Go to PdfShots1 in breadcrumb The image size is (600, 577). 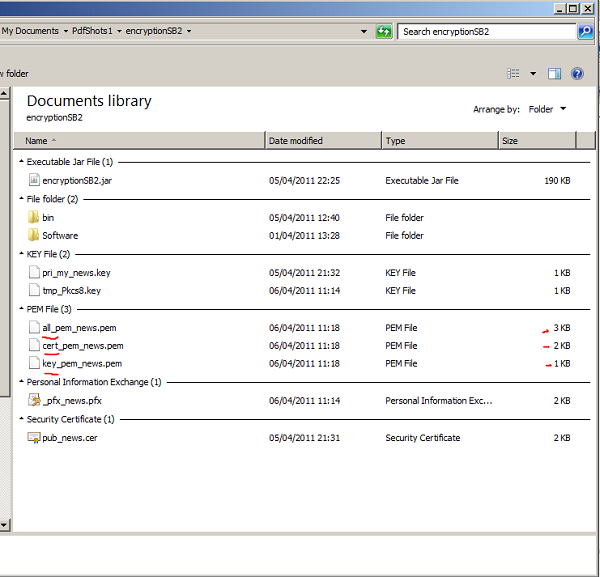click(x=92, y=31)
